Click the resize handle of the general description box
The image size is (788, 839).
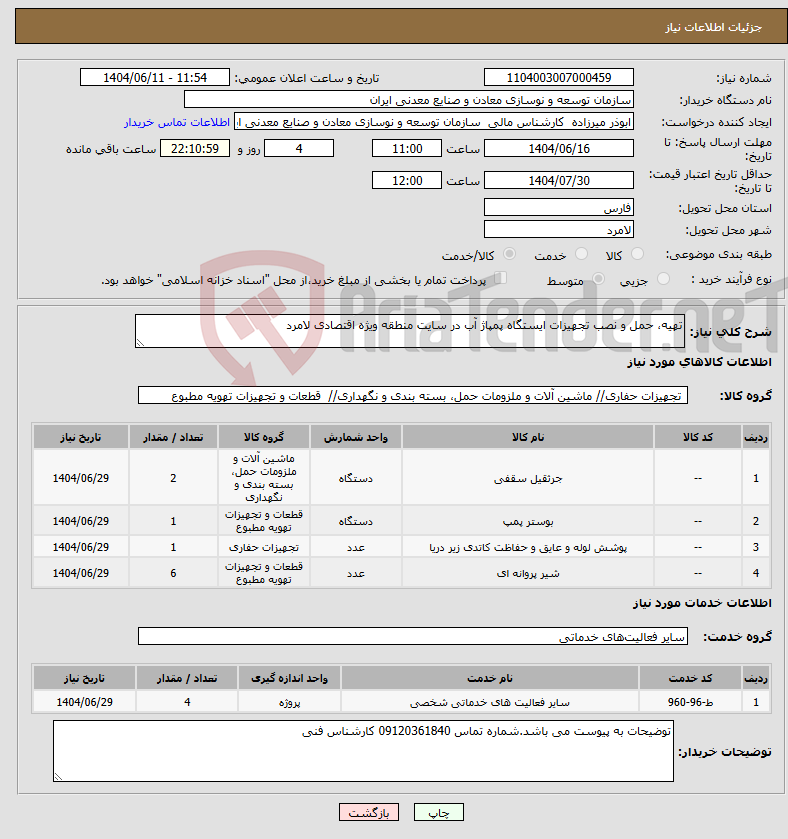pos(140,343)
